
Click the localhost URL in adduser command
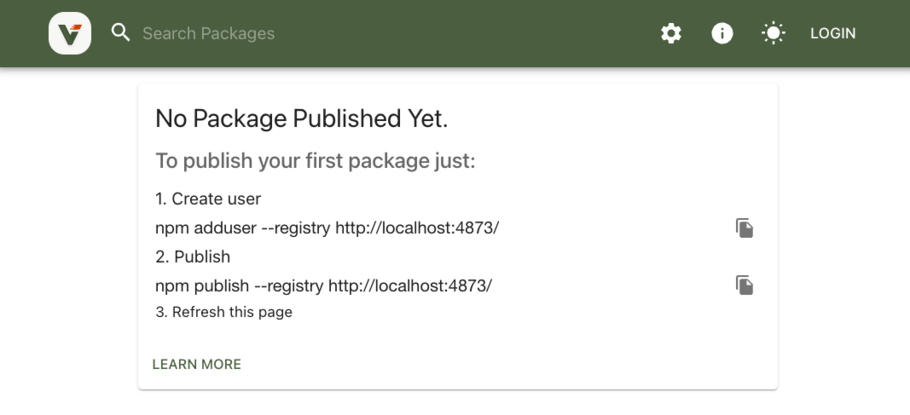click(x=417, y=228)
